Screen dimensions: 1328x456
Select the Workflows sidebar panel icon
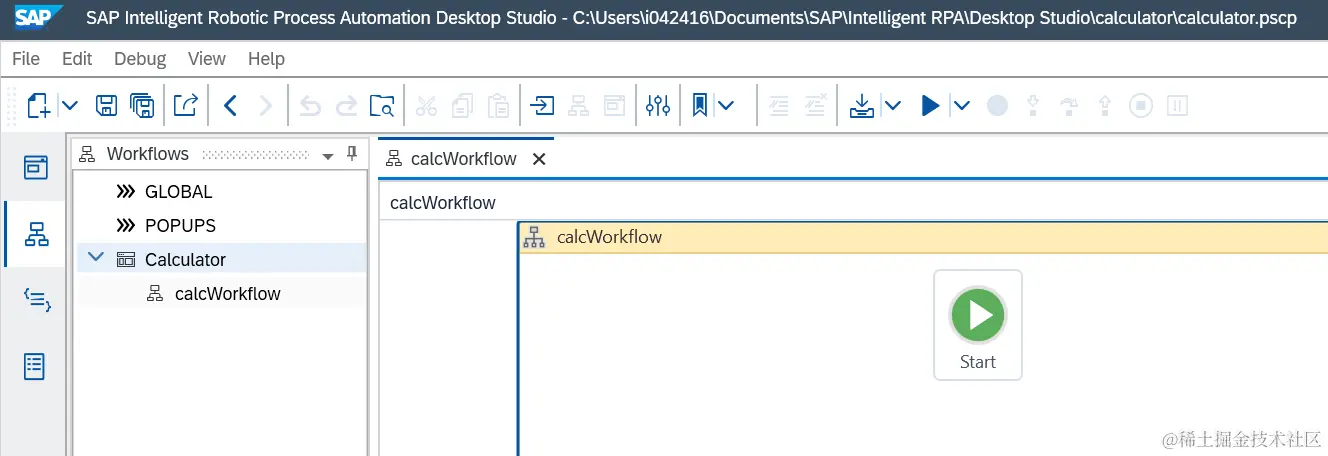pos(36,234)
